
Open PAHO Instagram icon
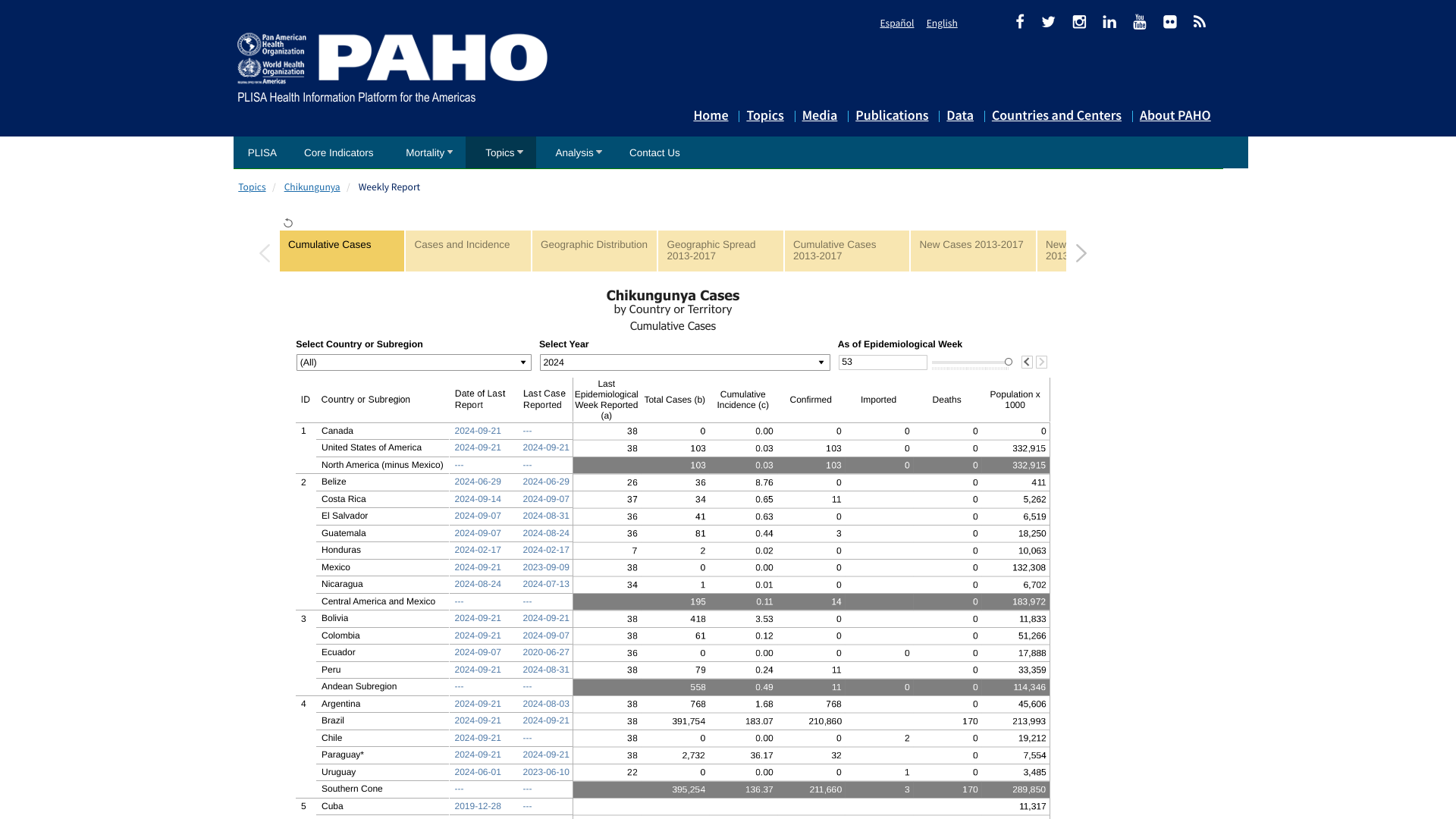pyautogui.click(x=1079, y=22)
